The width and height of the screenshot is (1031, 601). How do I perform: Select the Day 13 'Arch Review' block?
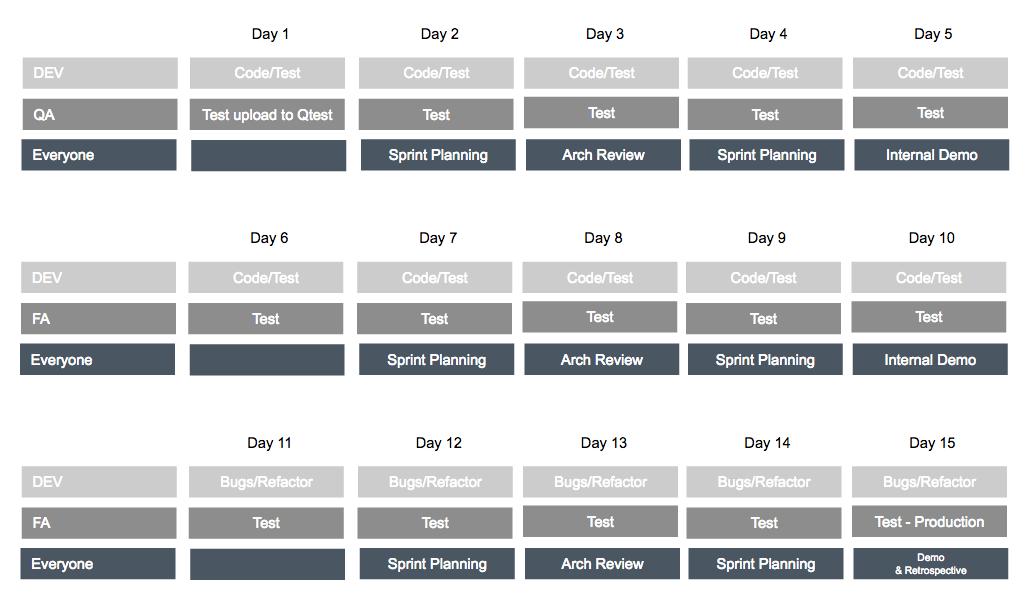pyautogui.click(x=602, y=564)
